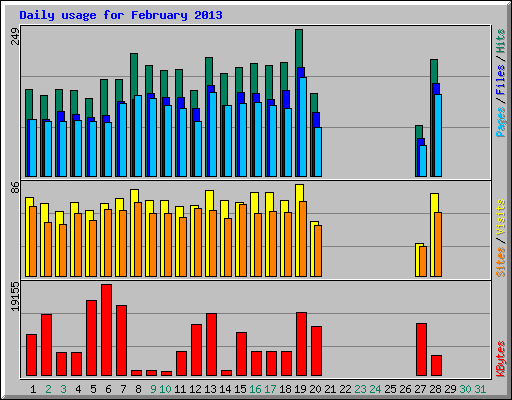Click day label '6' on the x-axis

(x=108, y=389)
